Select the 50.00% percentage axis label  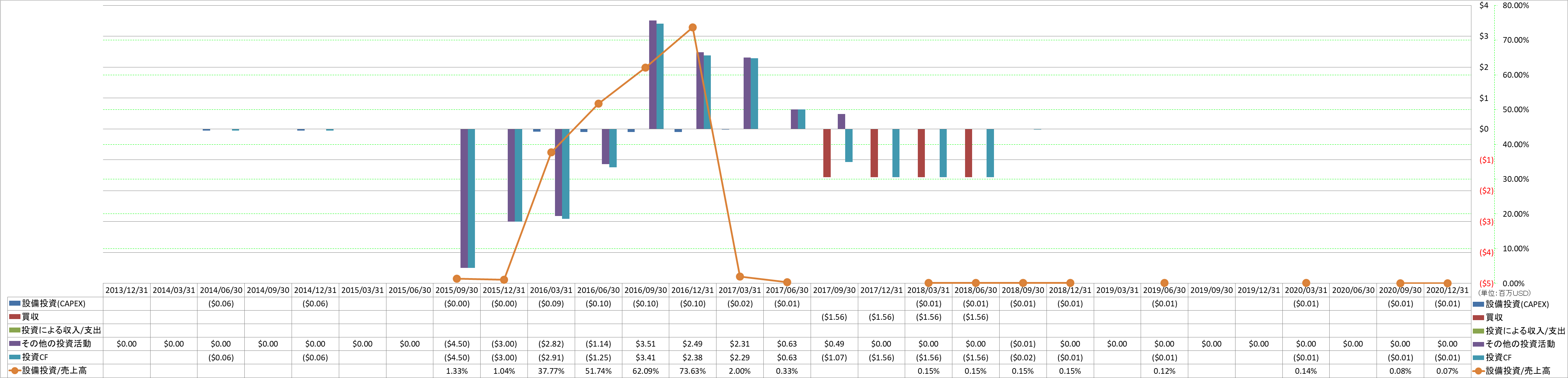click(x=1516, y=110)
